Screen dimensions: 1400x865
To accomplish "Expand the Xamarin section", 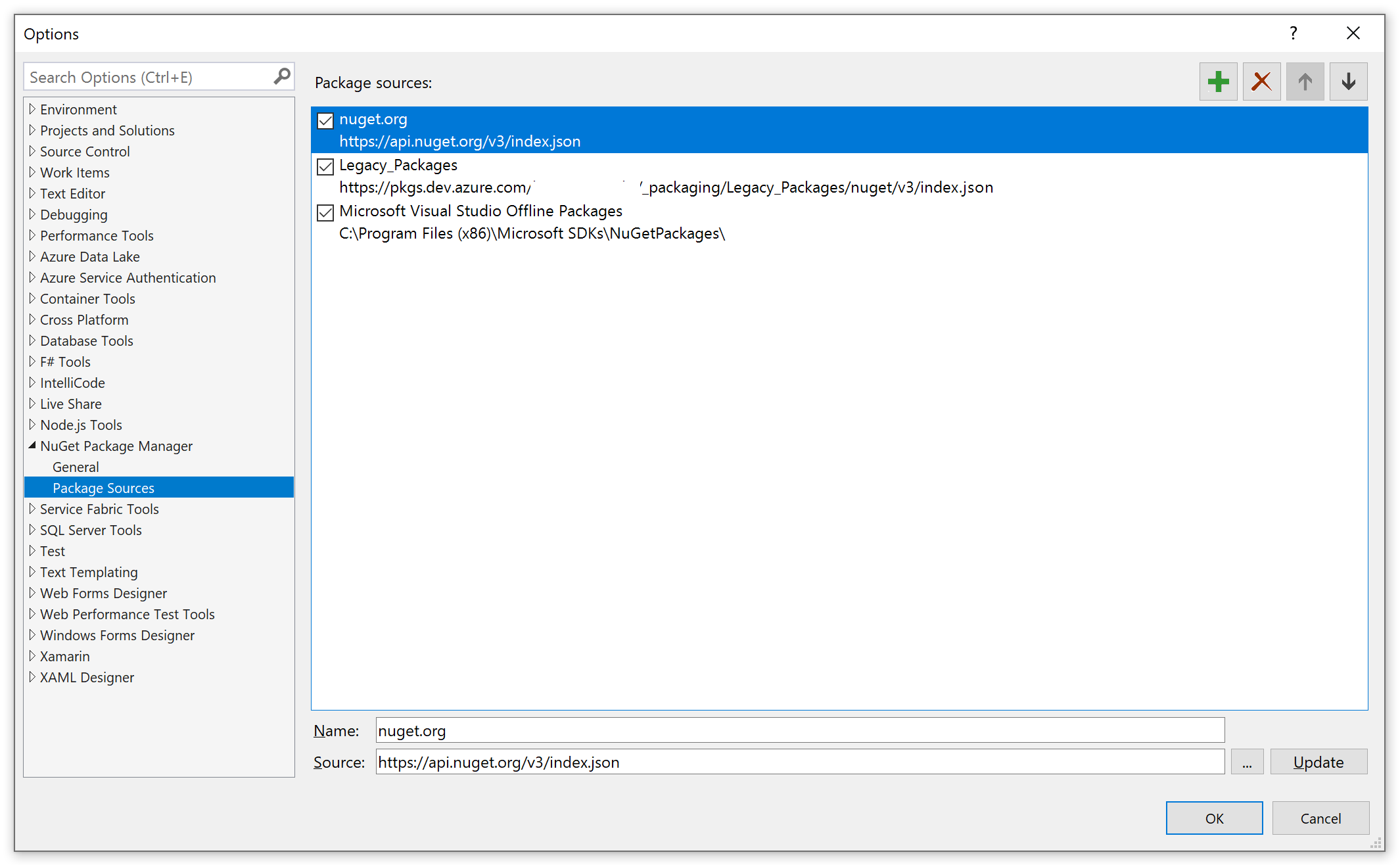I will [x=33, y=656].
